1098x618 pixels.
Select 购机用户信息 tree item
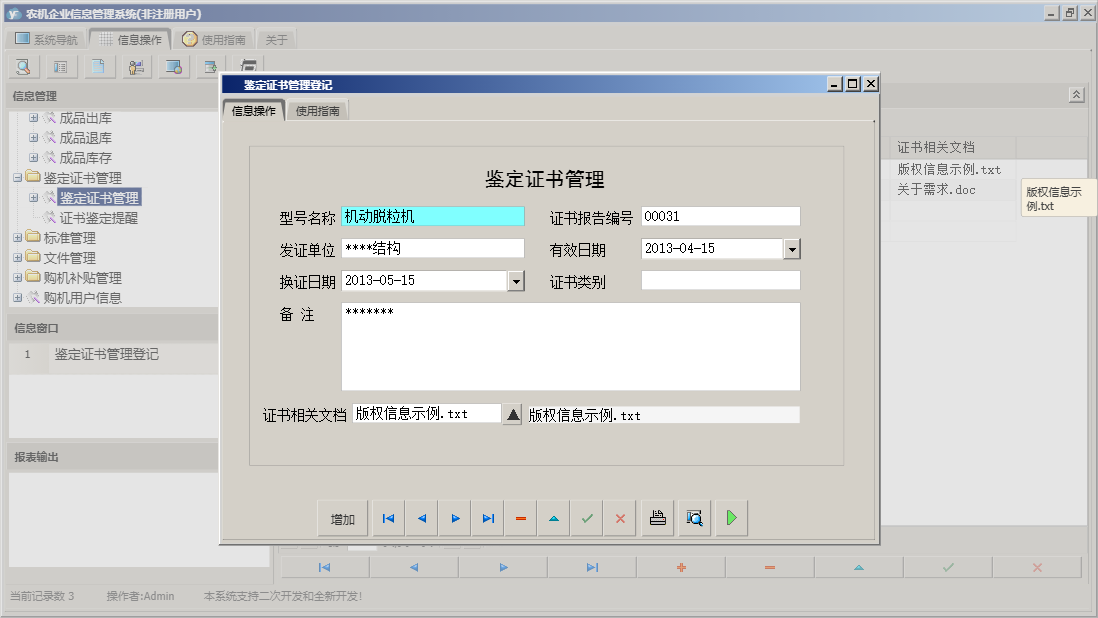83,297
